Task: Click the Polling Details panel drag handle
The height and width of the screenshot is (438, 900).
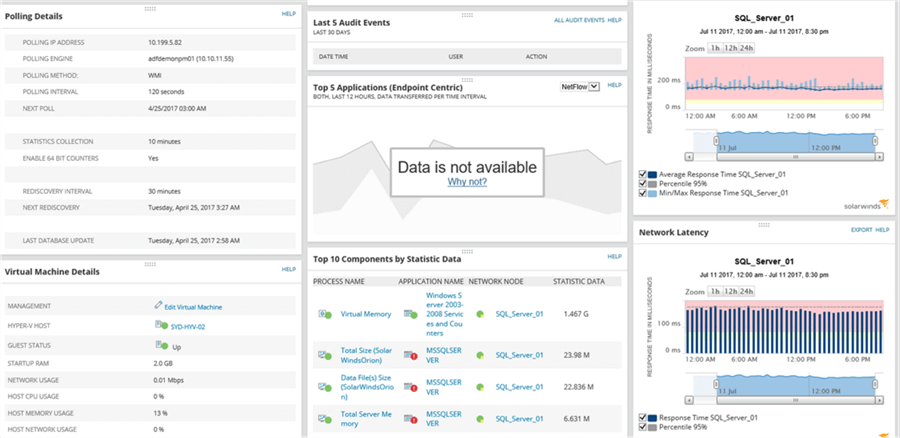Action: tap(150, 9)
